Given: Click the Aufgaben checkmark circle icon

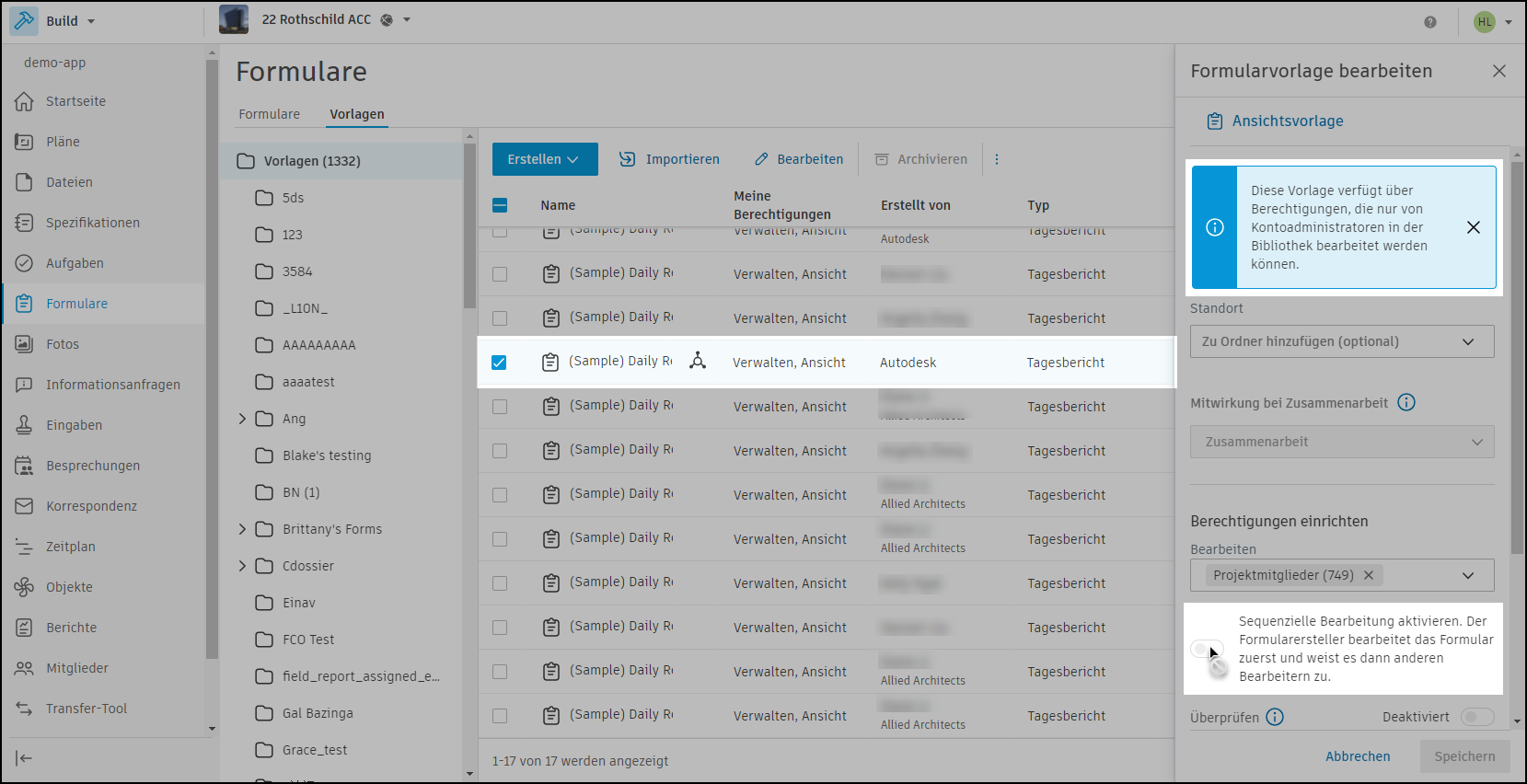Looking at the screenshot, I should pyautogui.click(x=24, y=263).
